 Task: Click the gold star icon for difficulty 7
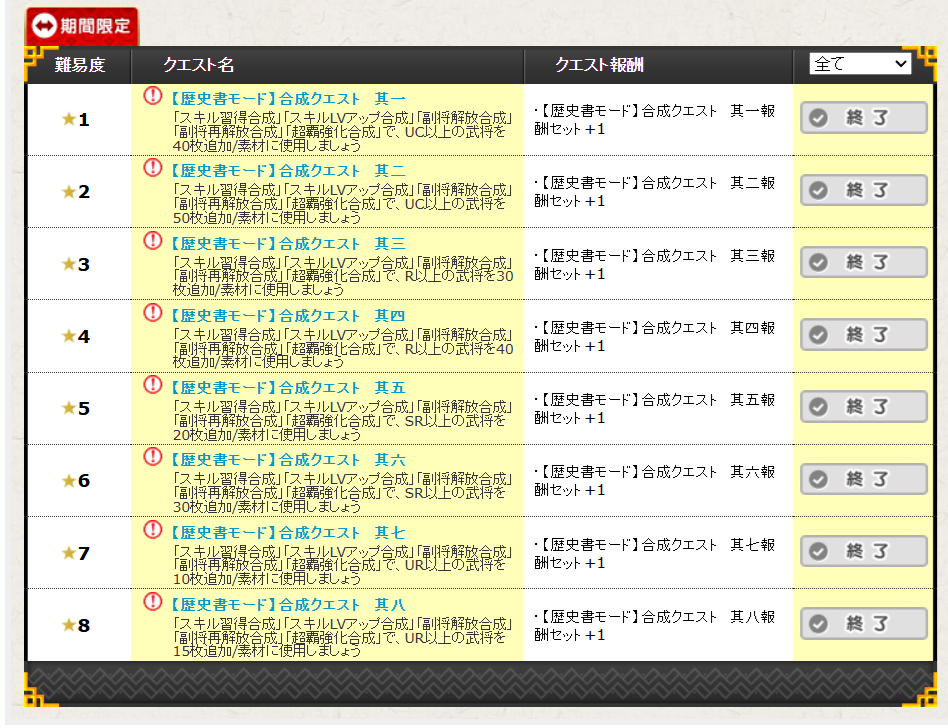pos(68,553)
